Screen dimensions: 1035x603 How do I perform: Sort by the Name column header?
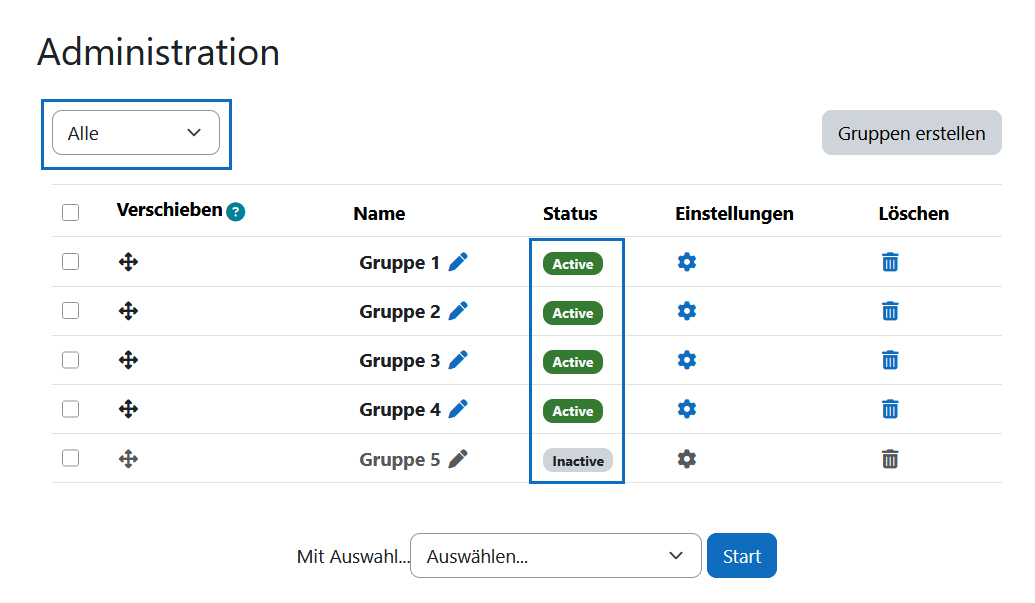click(x=379, y=213)
